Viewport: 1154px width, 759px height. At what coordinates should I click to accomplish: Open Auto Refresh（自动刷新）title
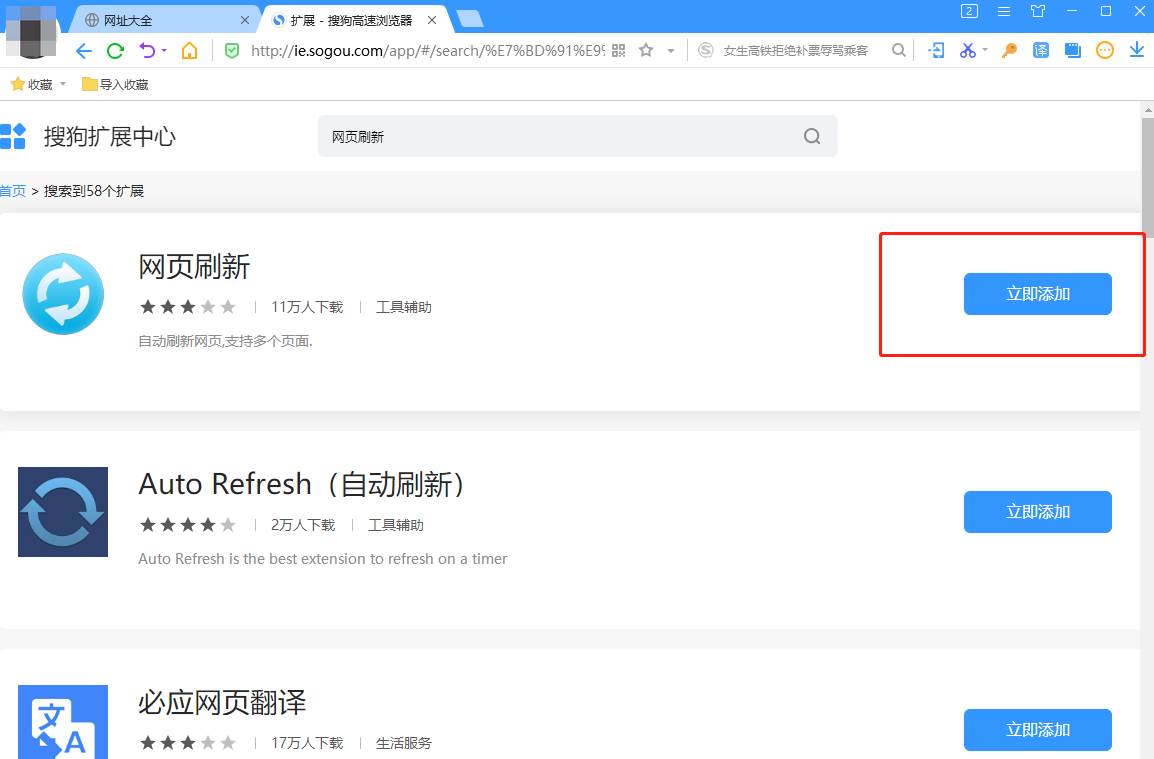(x=302, y=484)
